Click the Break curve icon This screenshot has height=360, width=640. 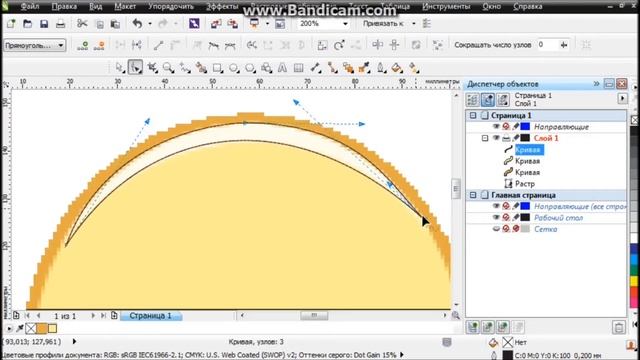tap(137, 45)
